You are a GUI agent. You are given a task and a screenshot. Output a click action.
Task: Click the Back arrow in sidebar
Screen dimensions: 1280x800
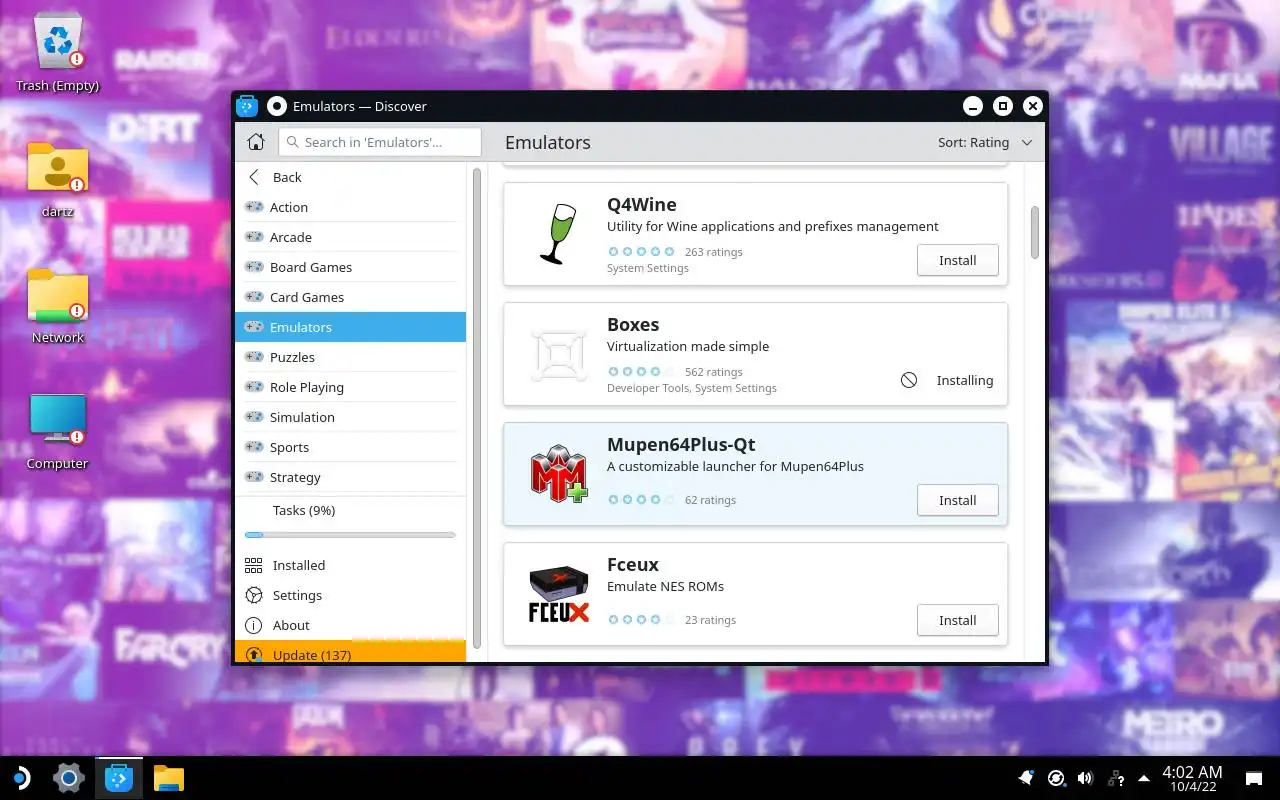tap(254, 177)
